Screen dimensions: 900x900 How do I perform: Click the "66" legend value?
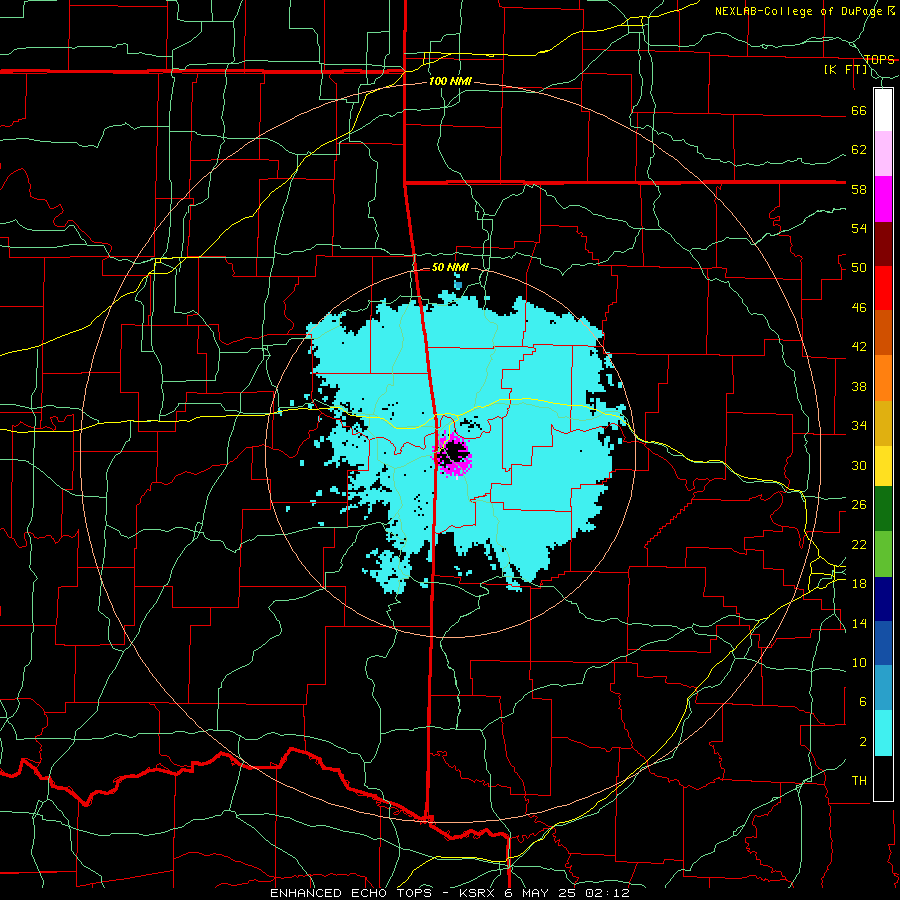pyautogui.click(x=859, y=110)
